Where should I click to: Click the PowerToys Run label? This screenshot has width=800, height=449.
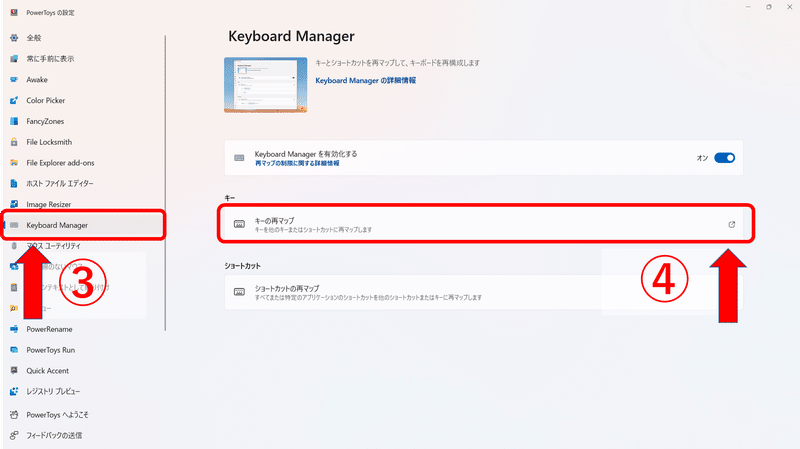tap(51, 350)
